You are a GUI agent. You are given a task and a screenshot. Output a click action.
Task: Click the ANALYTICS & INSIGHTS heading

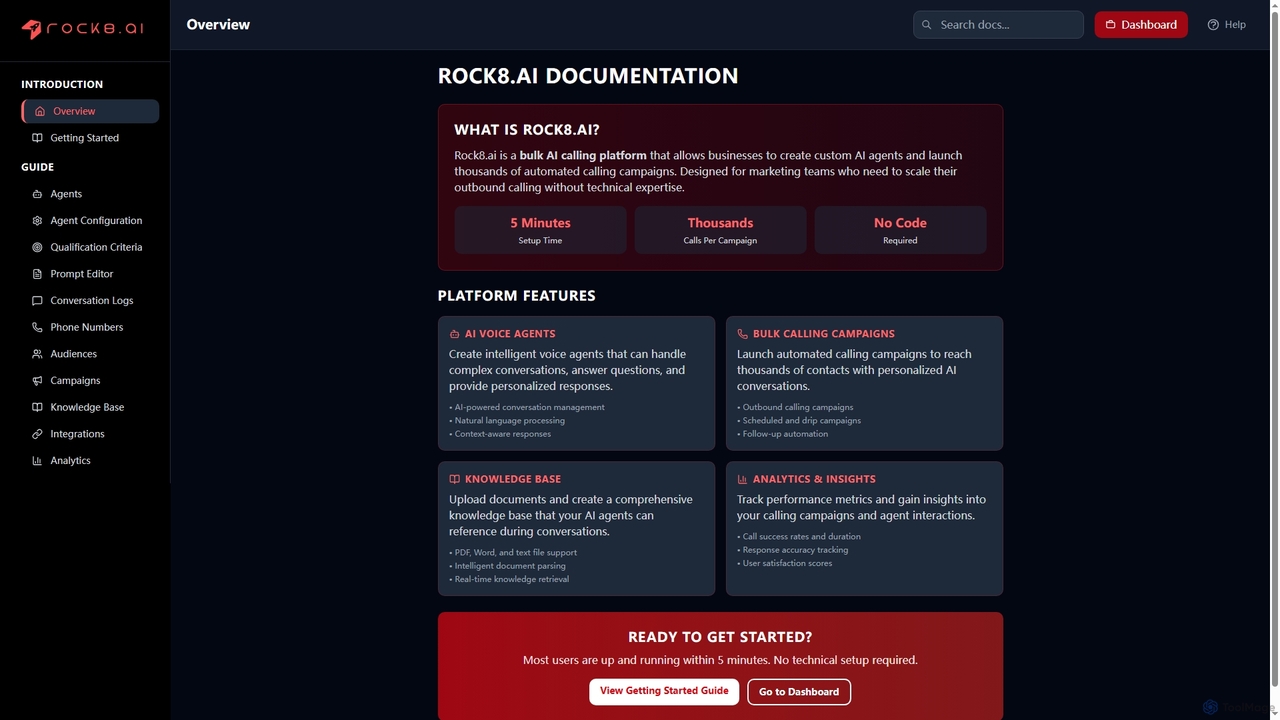coord(814,479)
